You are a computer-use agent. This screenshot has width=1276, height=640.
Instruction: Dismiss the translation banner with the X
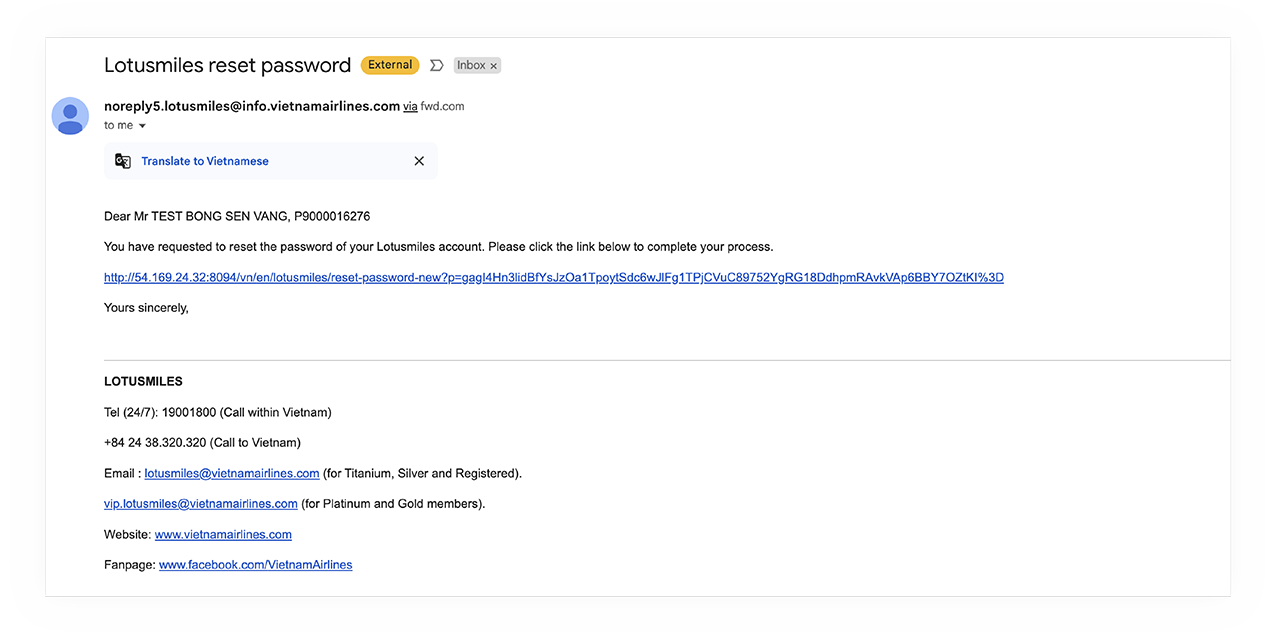point(419,160)
